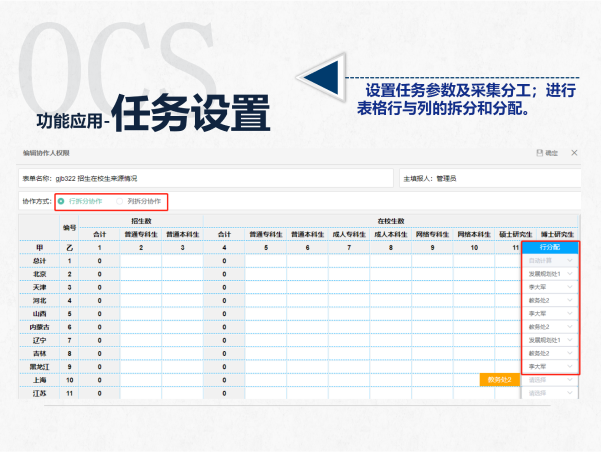Click the orange 教务处2 tag
This screenshot has height=452, width=602.
pyautogui.click(x=500, y=380)
